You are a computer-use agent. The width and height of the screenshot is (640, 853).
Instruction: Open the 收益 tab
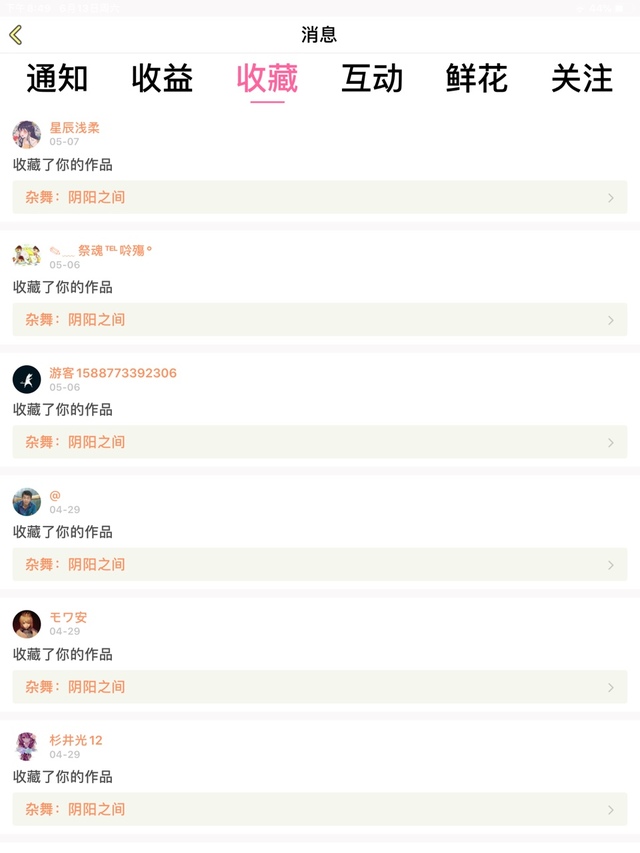pyautogui.click(x=162, y=79)
